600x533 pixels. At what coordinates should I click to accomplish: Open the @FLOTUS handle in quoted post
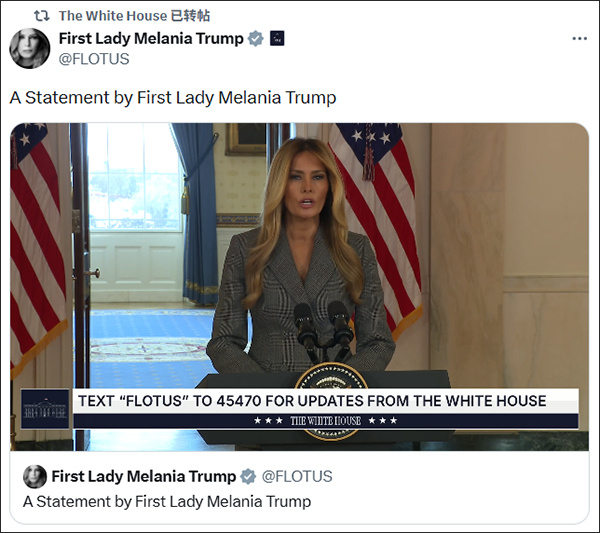point(297,476)
